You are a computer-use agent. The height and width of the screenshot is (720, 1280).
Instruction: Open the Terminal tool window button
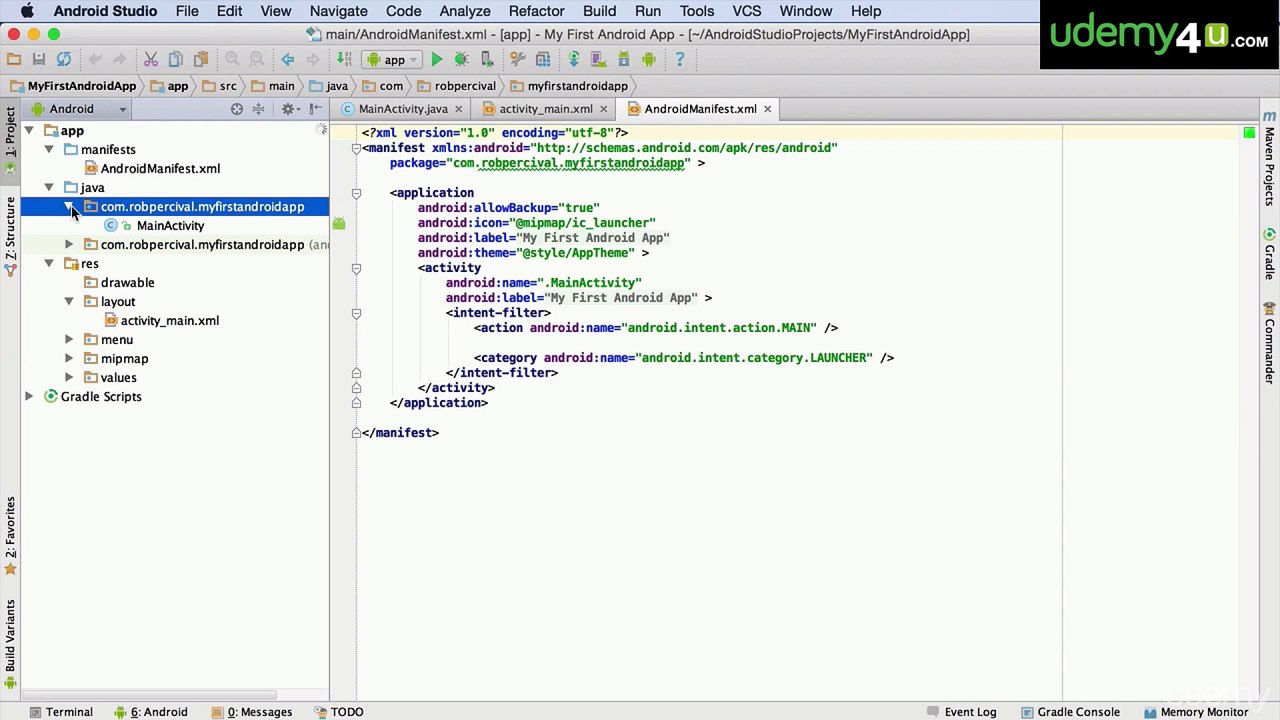click(x=61, y=712)
